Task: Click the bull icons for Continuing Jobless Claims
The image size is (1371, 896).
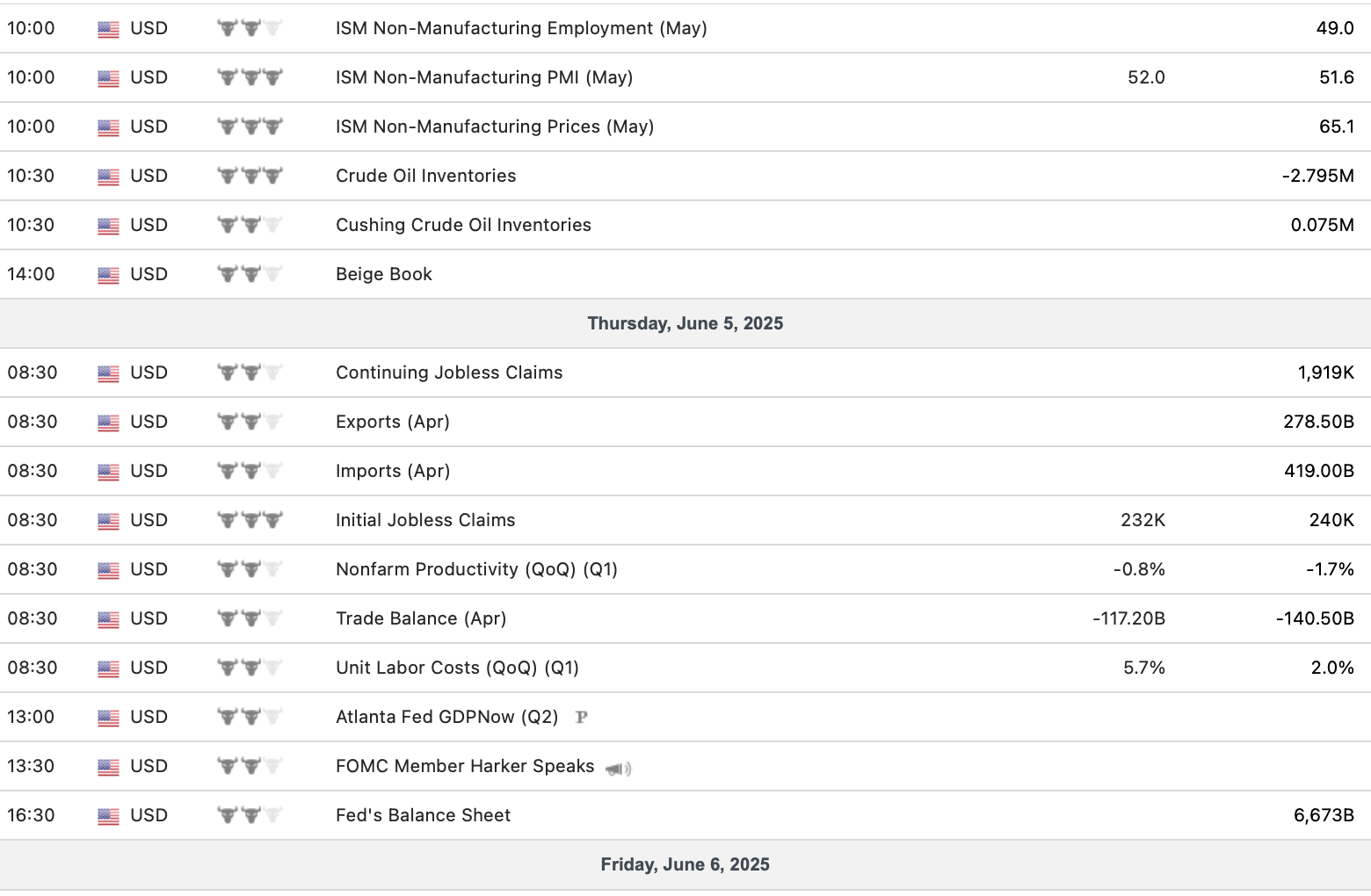Action: point(250,372)
